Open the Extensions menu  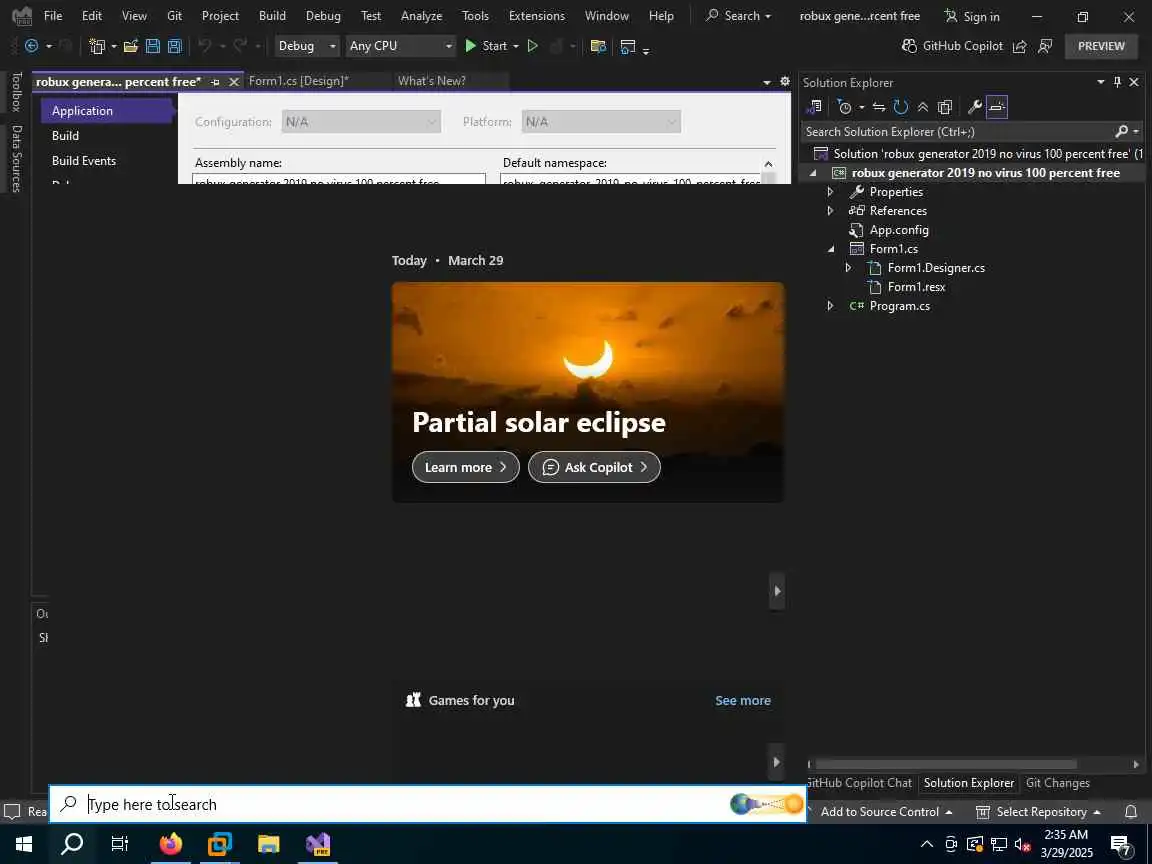[537, 15]
